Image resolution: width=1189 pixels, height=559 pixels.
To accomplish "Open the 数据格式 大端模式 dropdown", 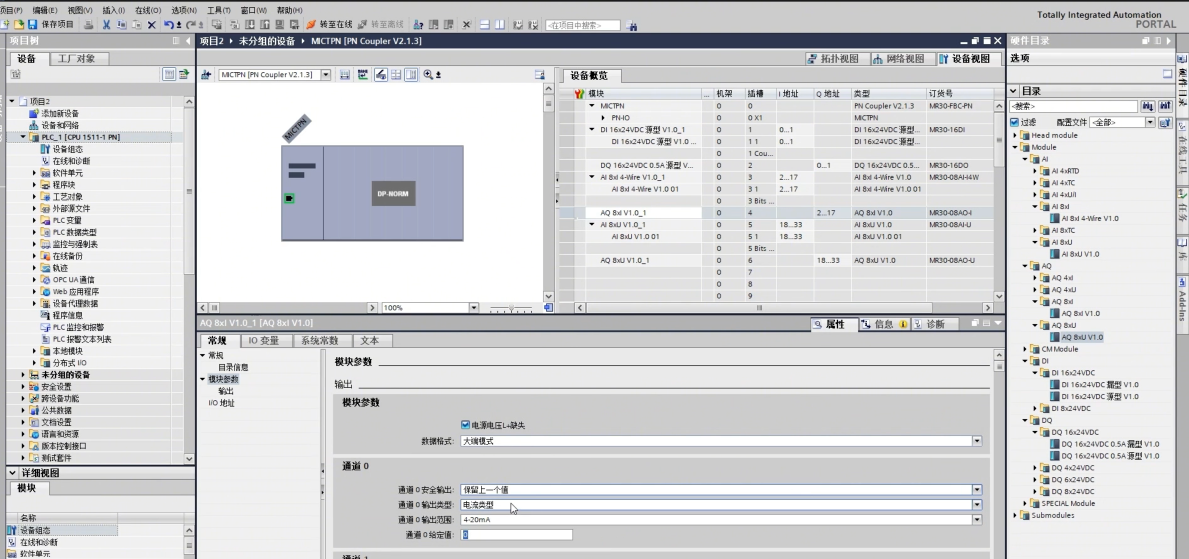I will (977, 441).
